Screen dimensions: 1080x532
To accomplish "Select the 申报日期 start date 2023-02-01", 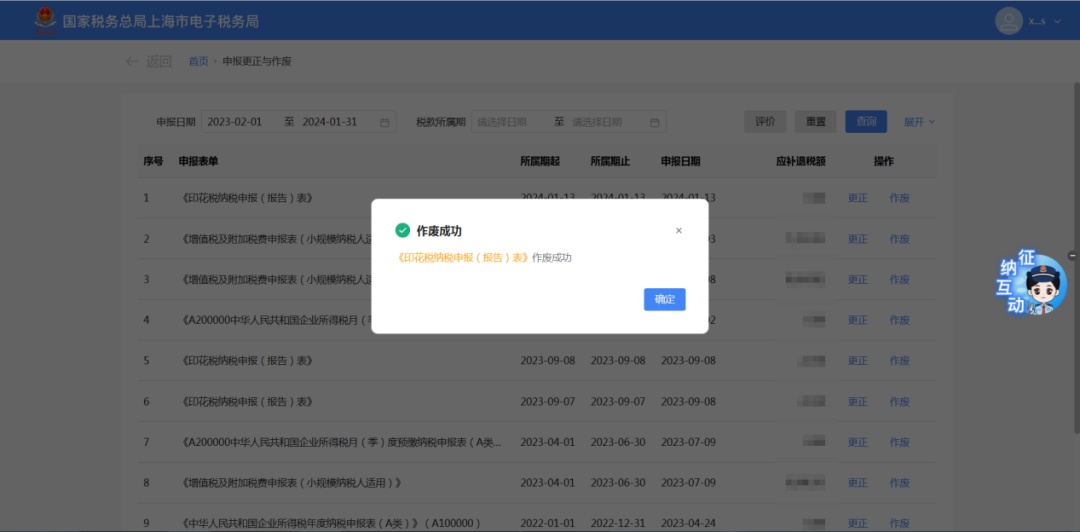I will 236,122.
